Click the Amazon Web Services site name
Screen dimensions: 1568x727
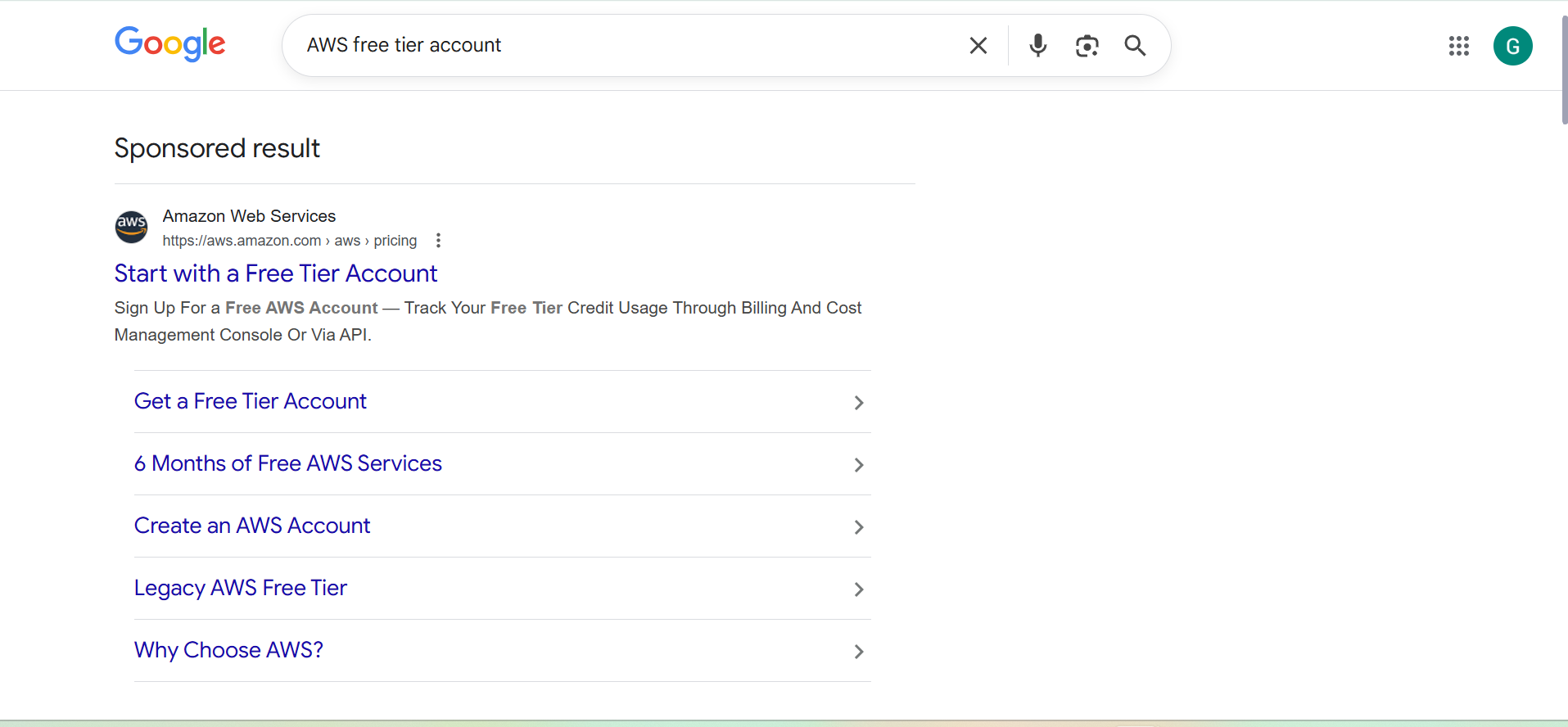249,216
